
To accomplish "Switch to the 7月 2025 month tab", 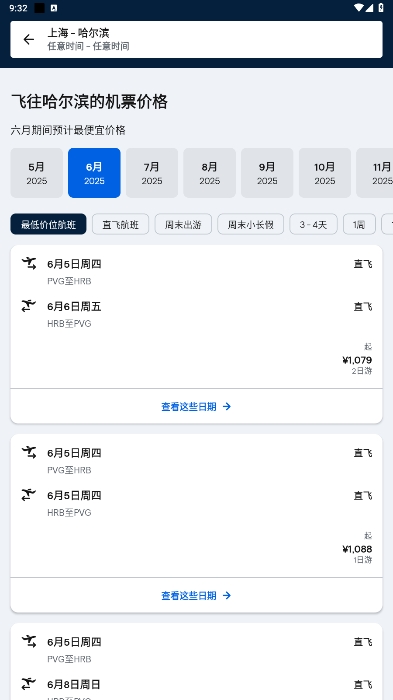I will tap(152, 173).
